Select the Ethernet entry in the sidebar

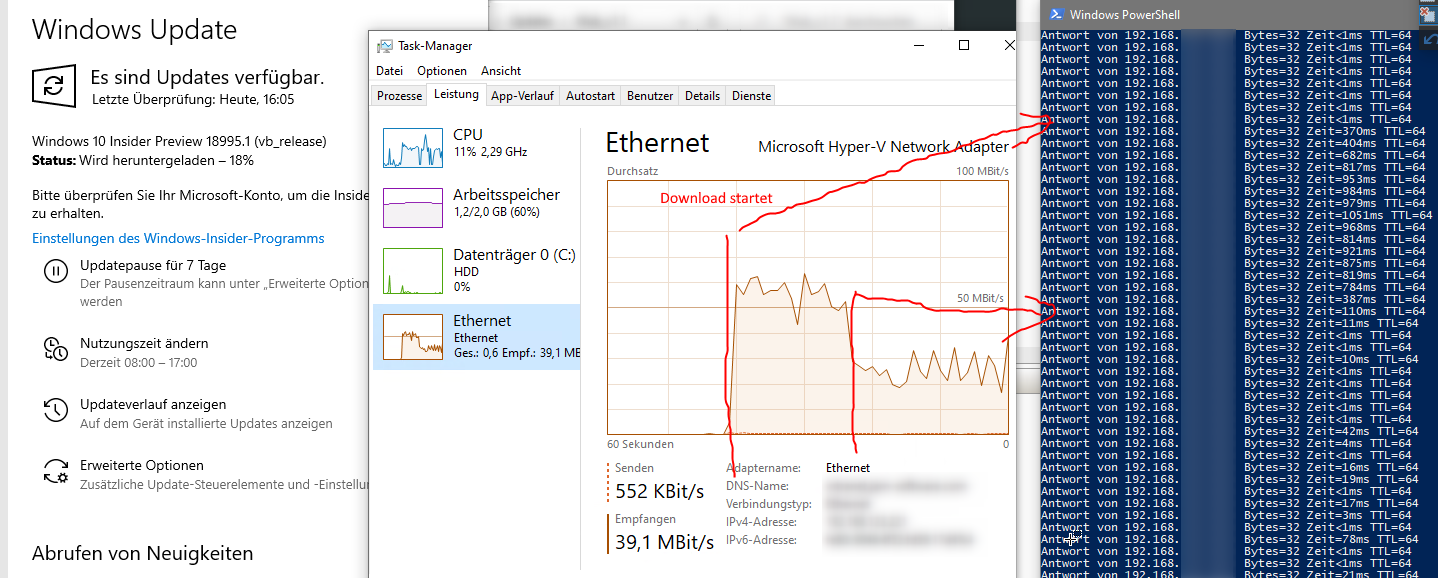(476, 337)
